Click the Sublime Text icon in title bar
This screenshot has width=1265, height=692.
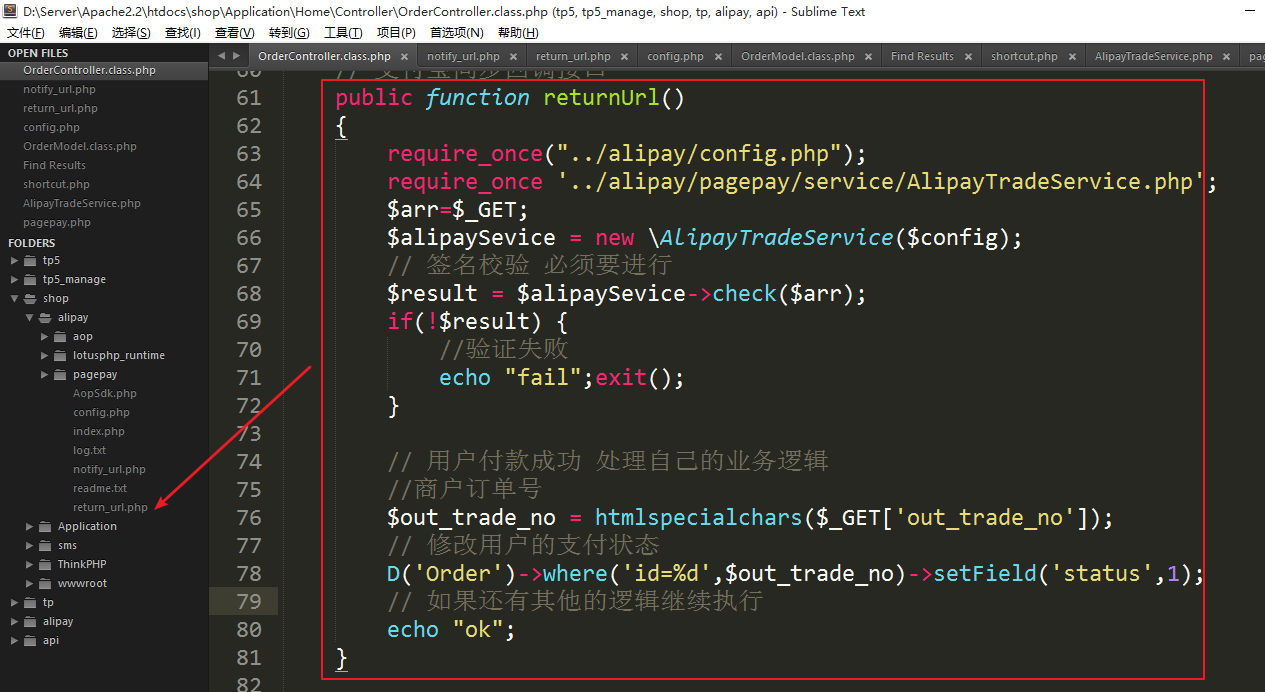point(11,12)
